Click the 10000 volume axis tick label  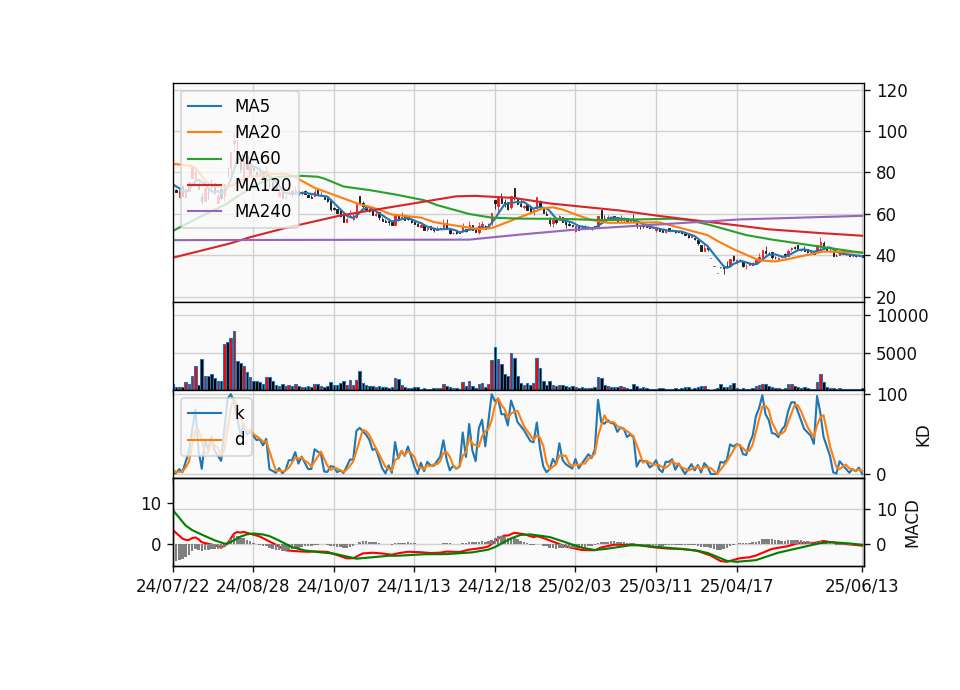pos(903,316)
